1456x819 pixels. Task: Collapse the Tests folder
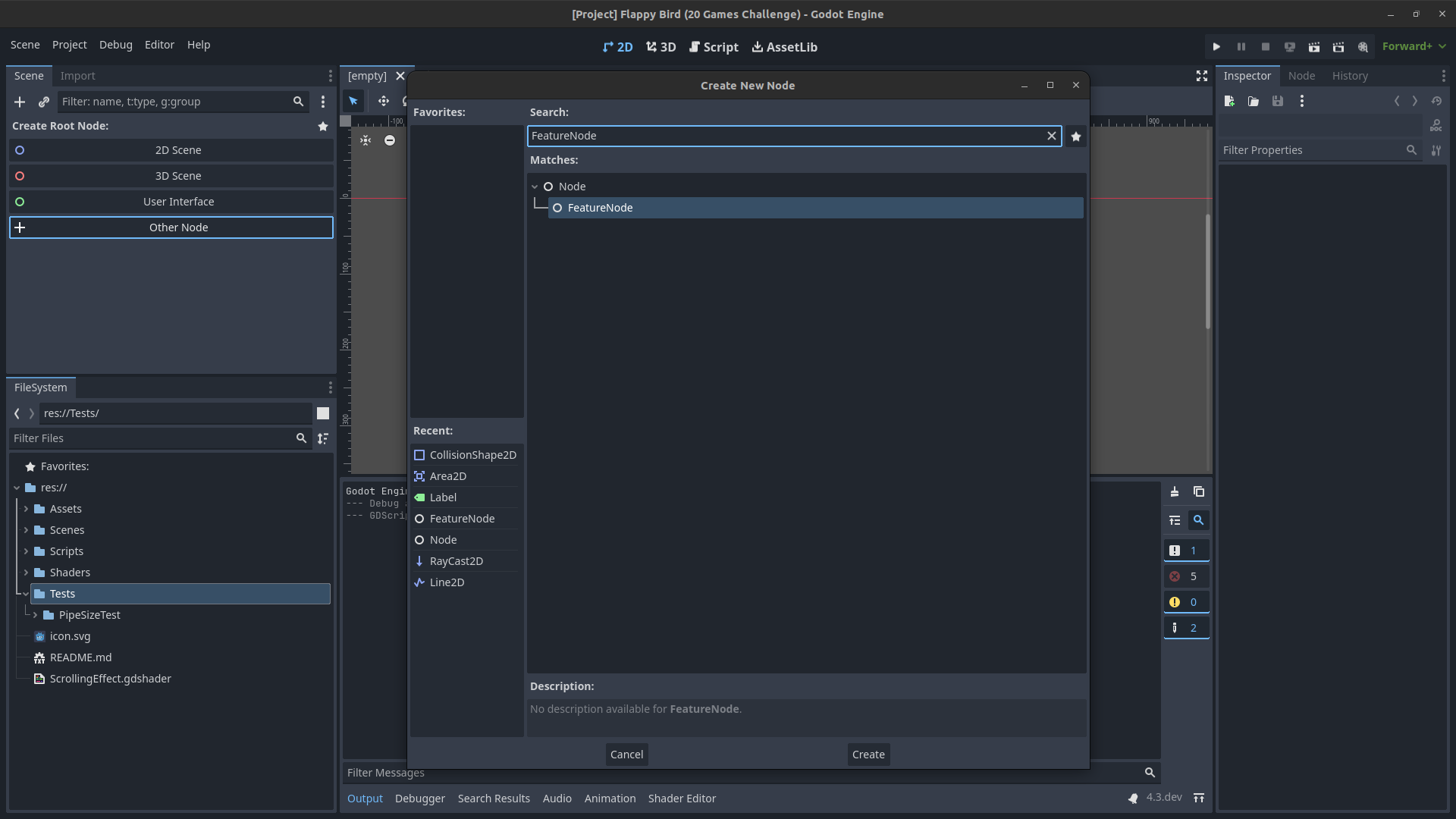[26, 594]
